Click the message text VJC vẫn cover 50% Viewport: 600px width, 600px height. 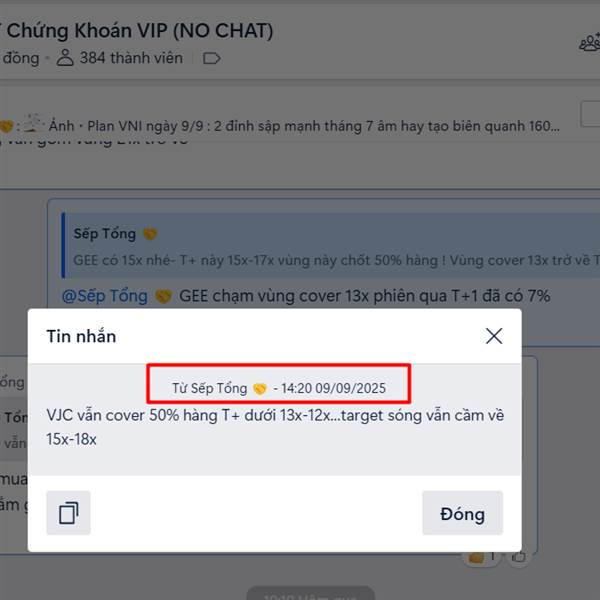click(275, 427)
